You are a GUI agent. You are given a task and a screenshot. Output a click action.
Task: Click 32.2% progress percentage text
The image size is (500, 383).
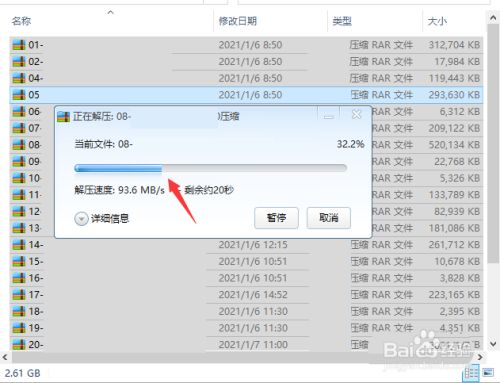(350, 144)
